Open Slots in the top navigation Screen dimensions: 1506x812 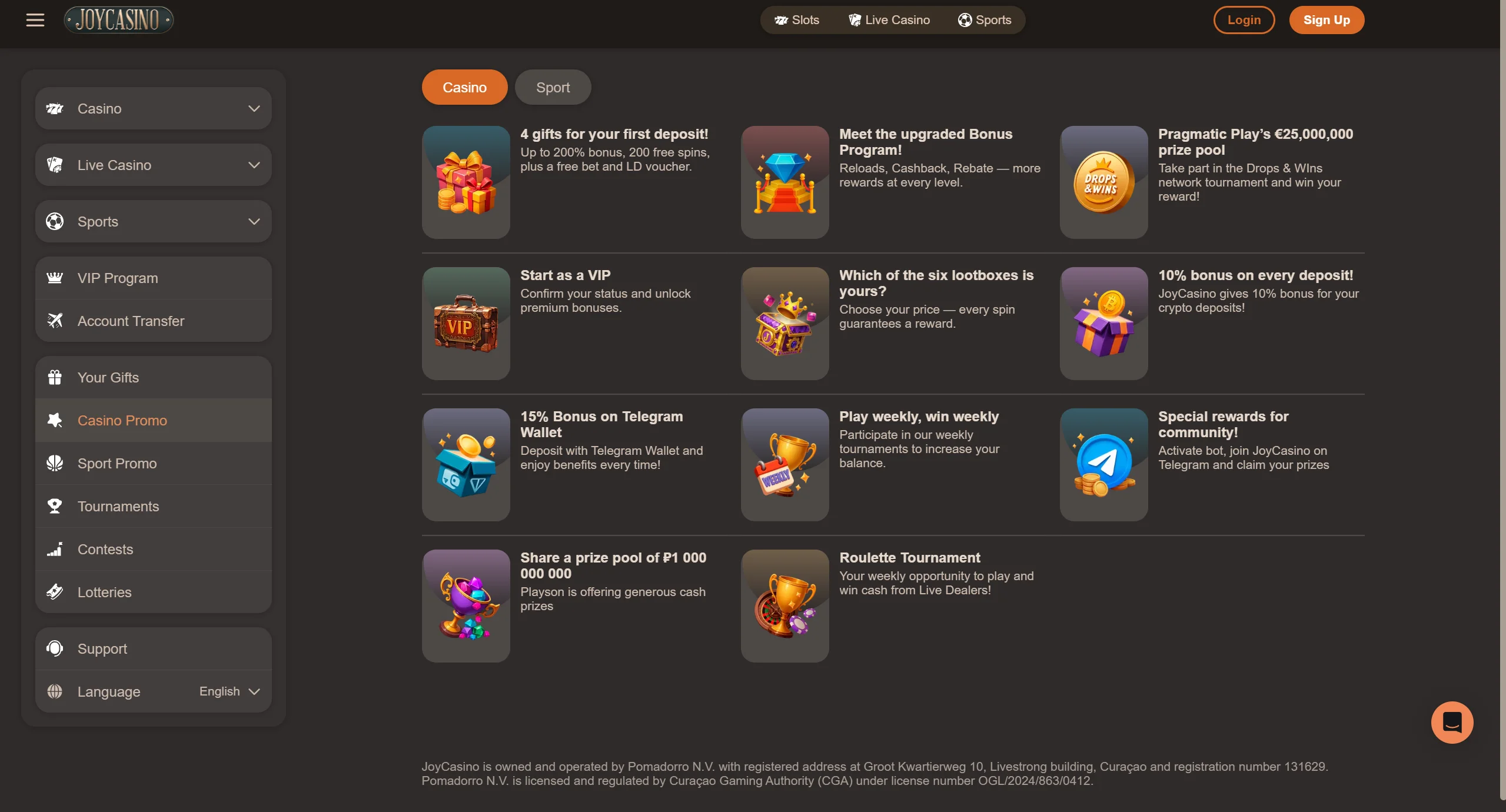[797, 20]
